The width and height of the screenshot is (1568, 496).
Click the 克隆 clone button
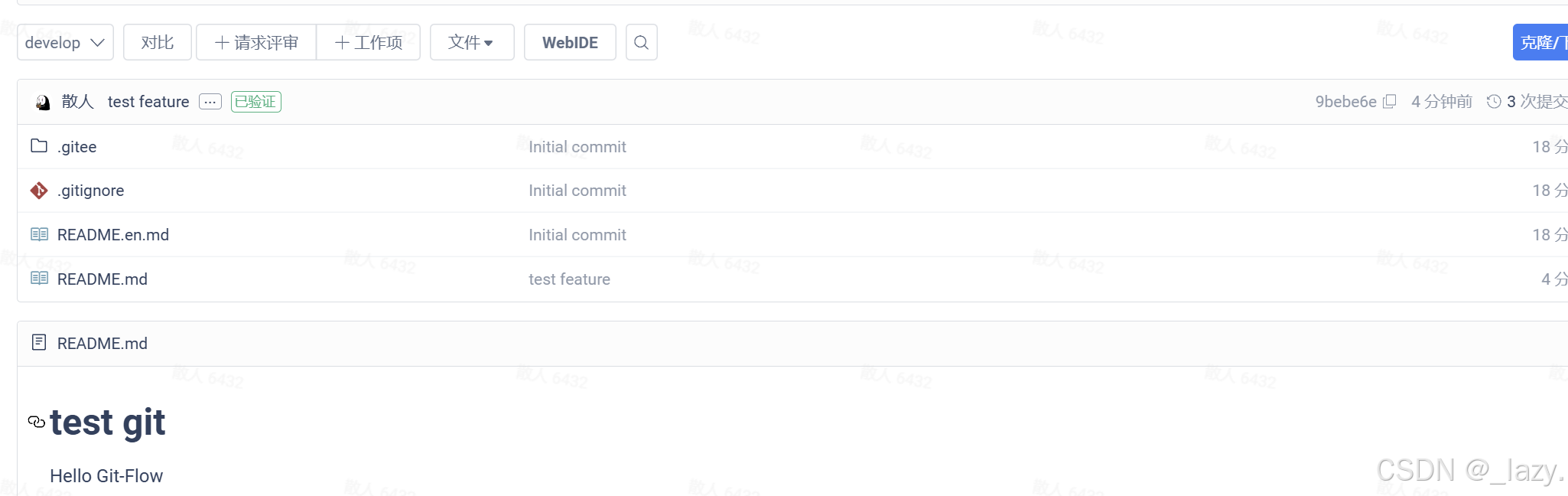pyautogui.click(x=1540, y=42)
